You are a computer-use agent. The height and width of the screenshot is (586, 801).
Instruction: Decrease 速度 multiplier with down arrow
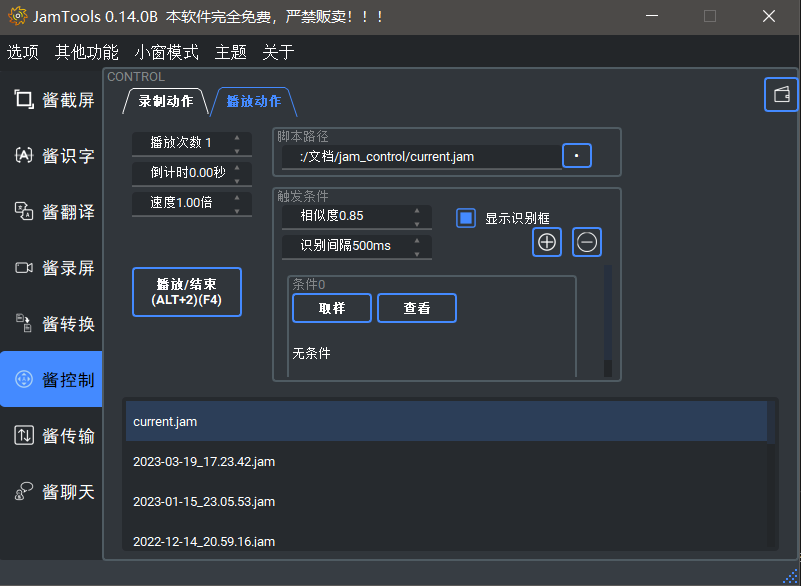coord(237,210)
